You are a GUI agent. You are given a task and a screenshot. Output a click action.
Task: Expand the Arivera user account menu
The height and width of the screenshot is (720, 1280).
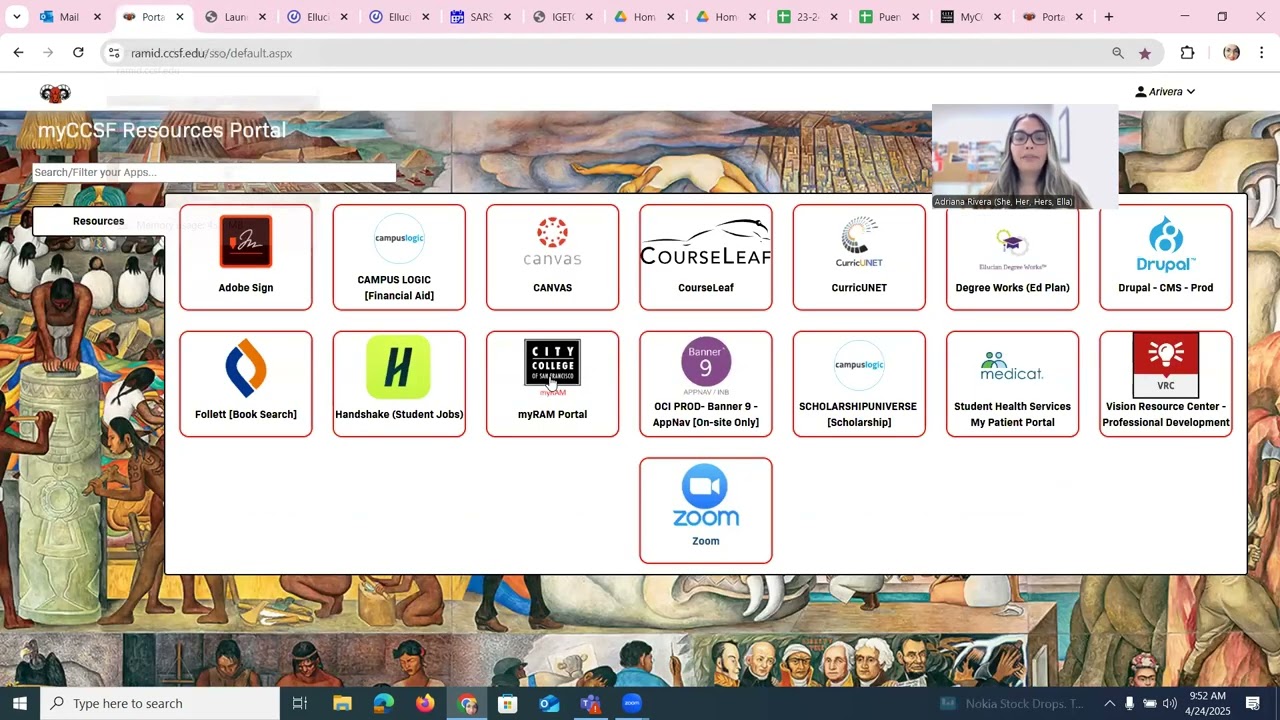1165,92
